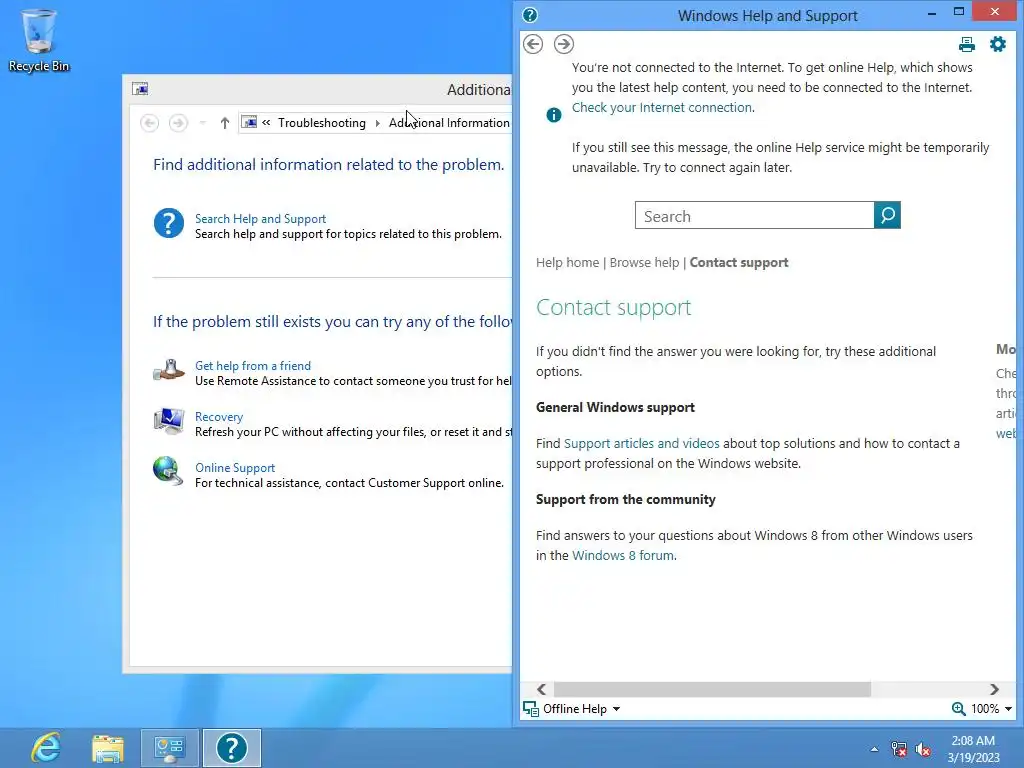Click the Contact support heading text
Viewport: 1024px width, 768px height.
613,307
